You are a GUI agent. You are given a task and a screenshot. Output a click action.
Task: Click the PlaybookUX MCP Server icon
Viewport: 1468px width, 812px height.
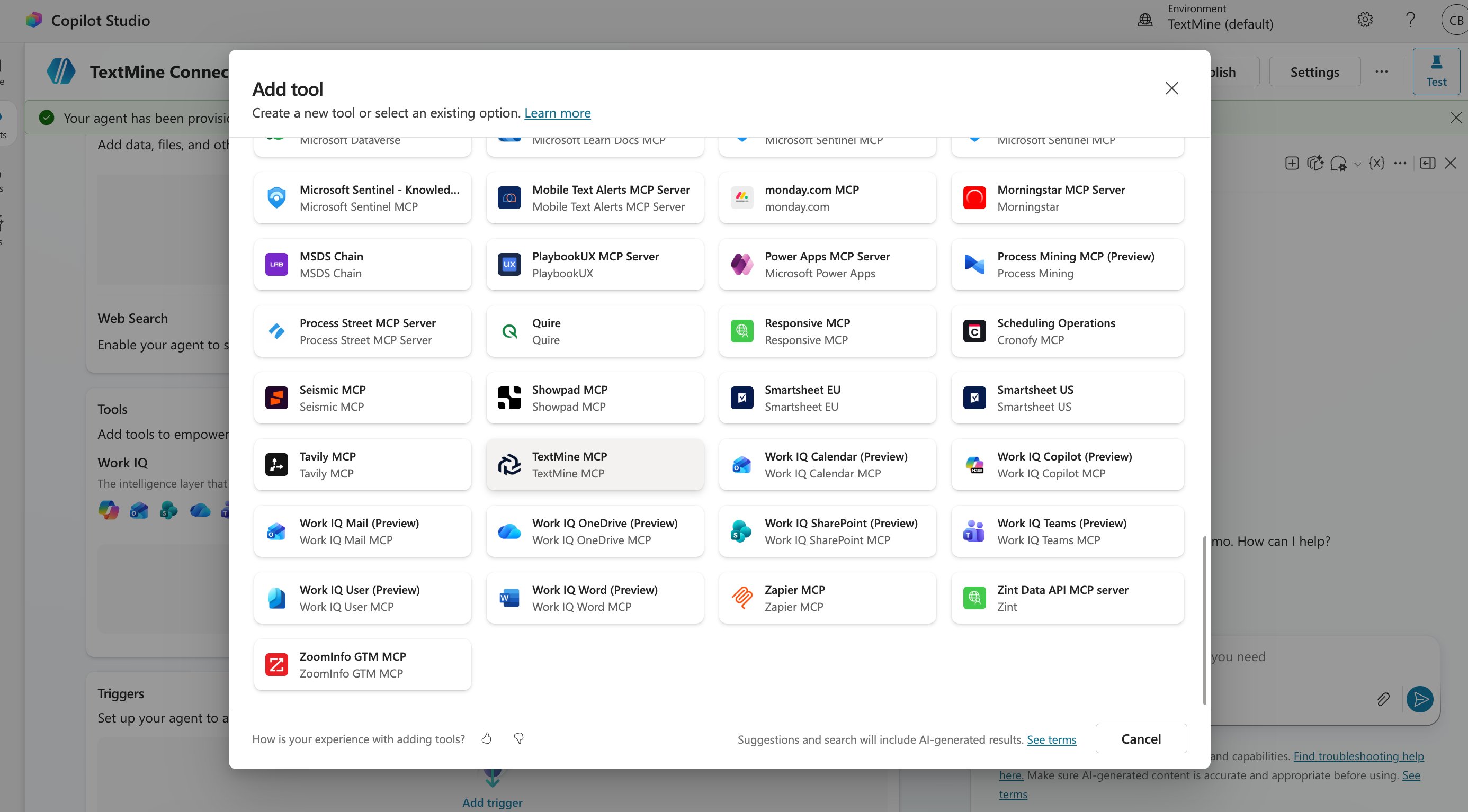[509, 264]
